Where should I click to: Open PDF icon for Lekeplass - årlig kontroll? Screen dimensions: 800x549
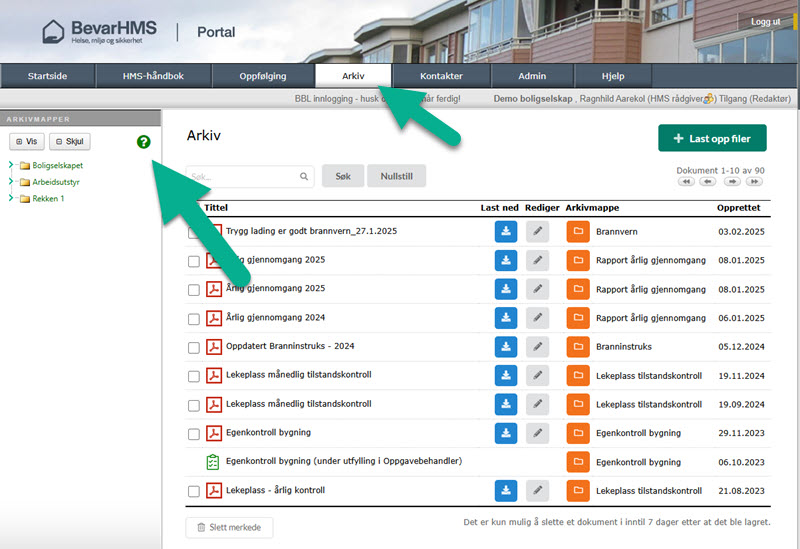click(213, 491)
